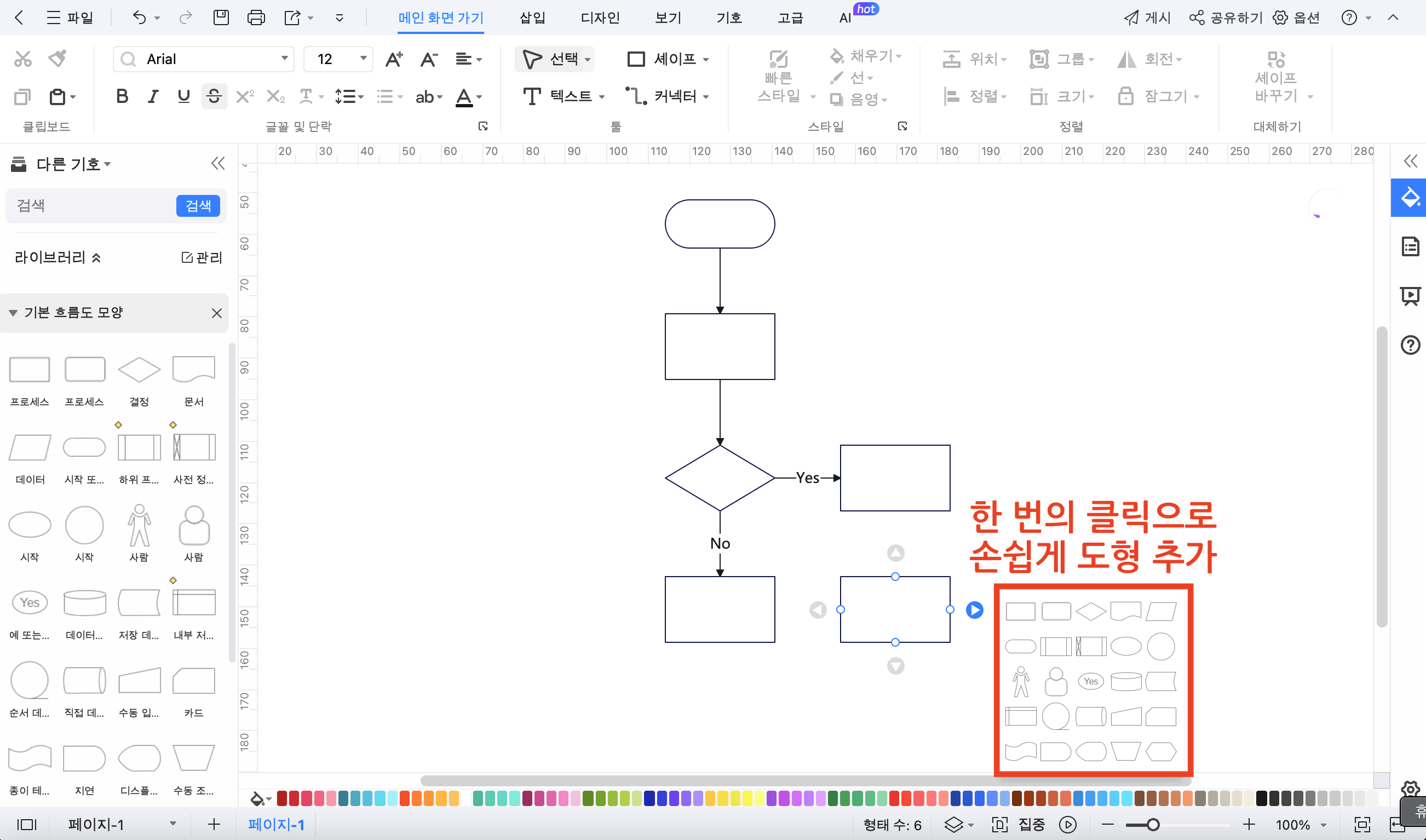Viewport: 1426px width, 840px height.
Task: Click the 게시 publish button
Action: pyautogui.click(x=1147, y=18)
